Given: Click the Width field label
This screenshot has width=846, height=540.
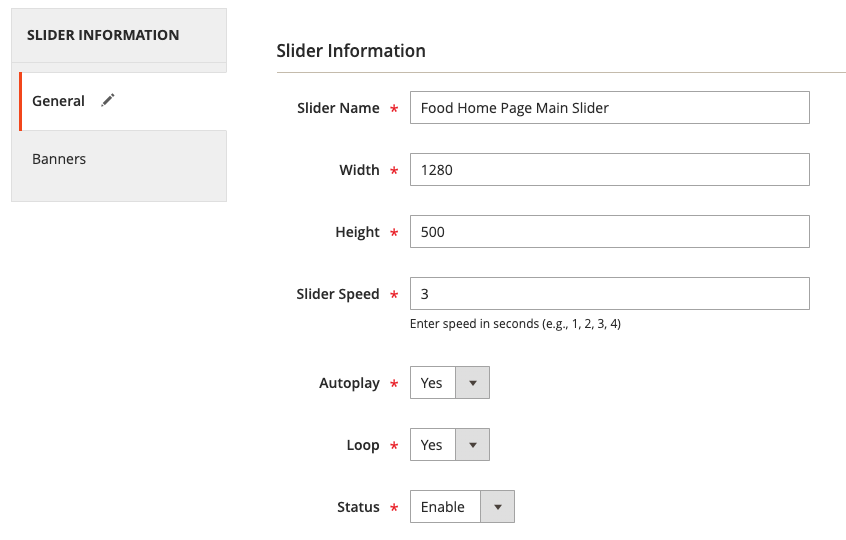Looking at the screenshot, I should point(359,170).
